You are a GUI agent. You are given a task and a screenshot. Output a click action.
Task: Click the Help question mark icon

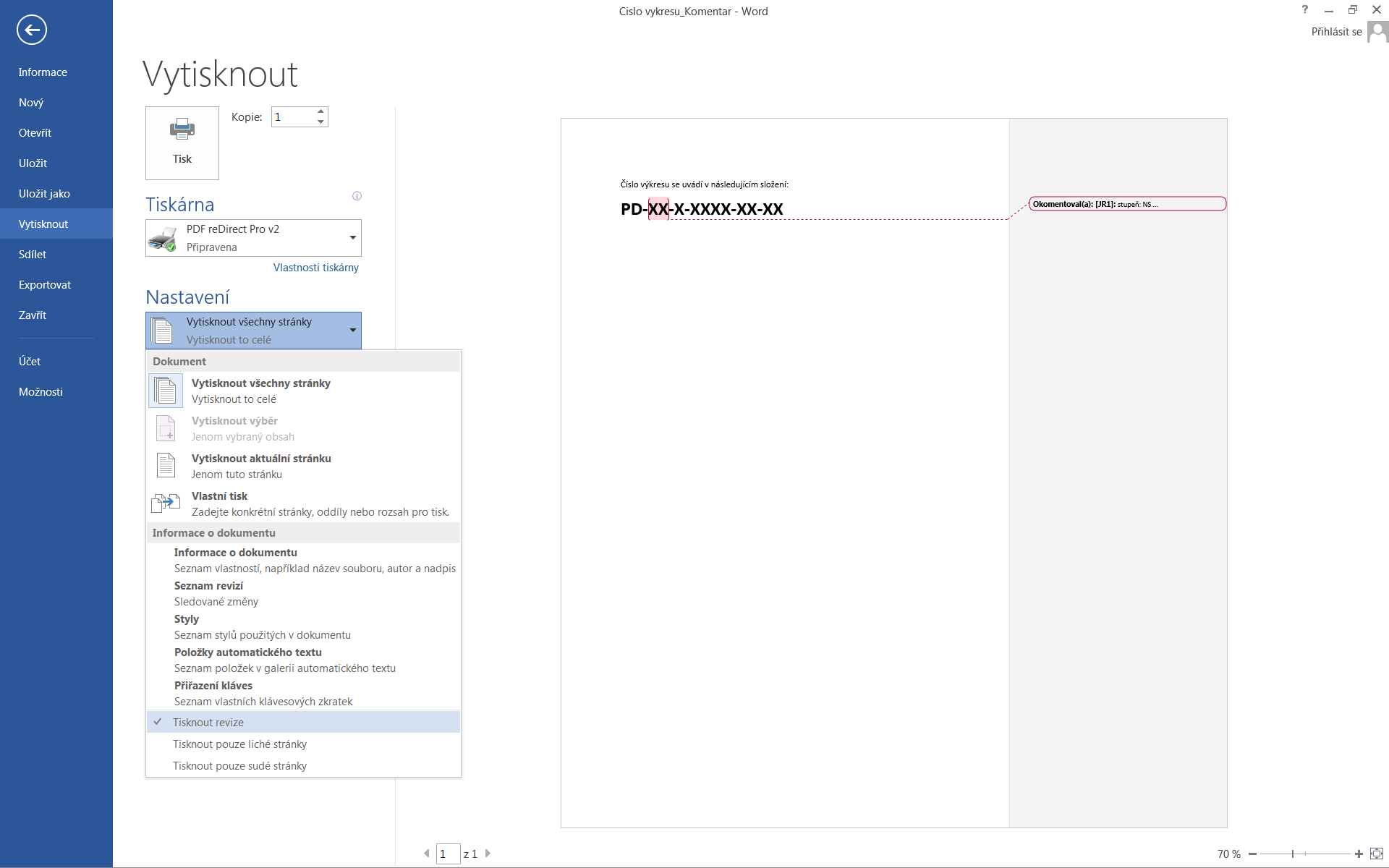[x=1305, y=10]
